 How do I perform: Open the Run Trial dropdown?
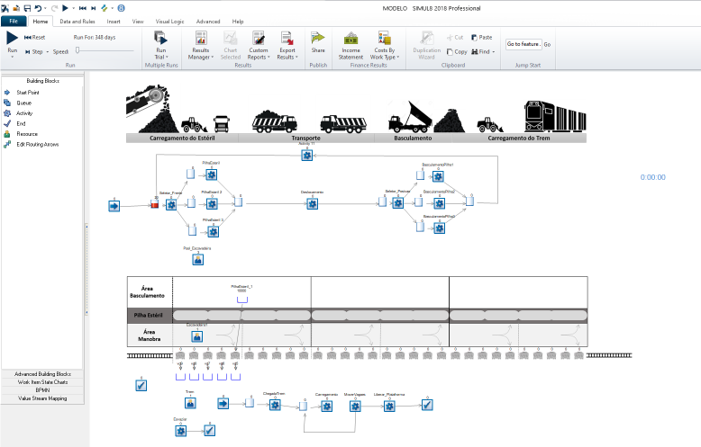160,43
